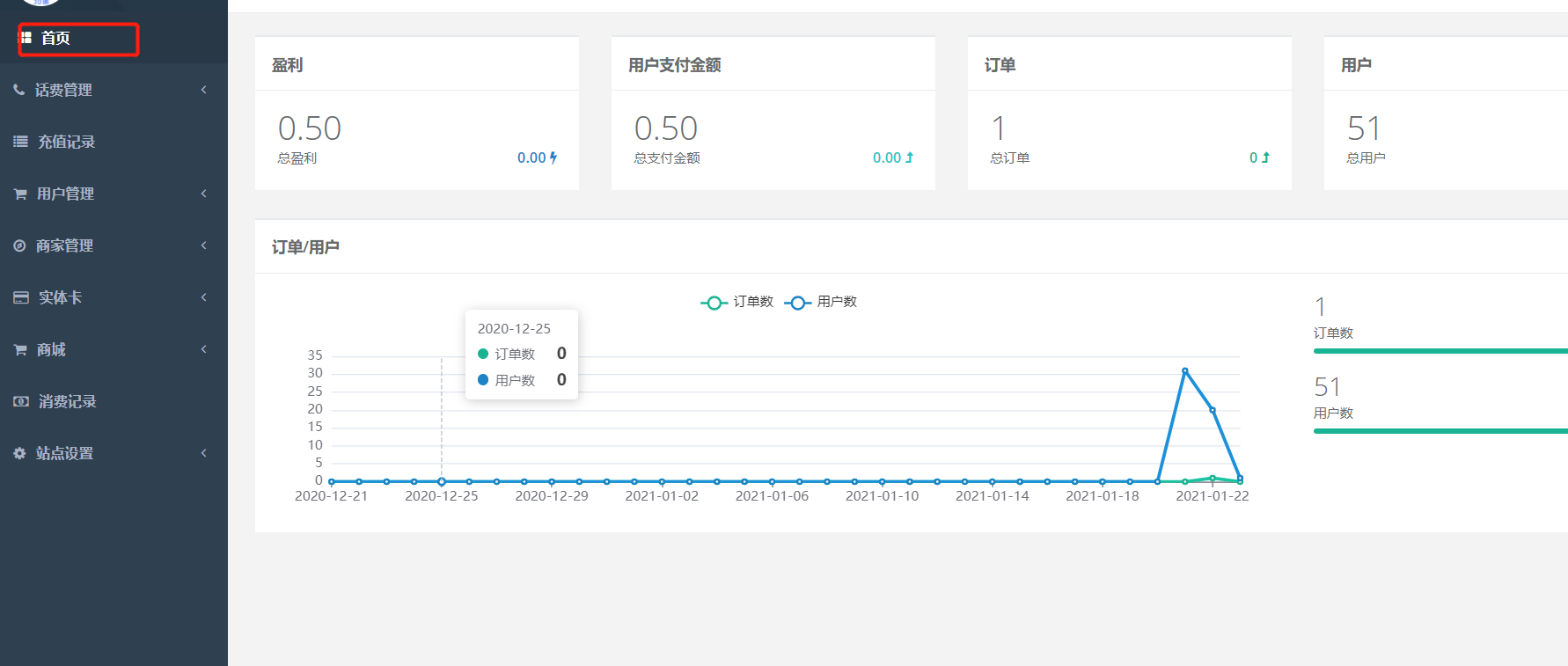The width and height of the screenshot is (1568, 666).
Task: Click the 总支付金额 label
Action: [x=667, y=158]
